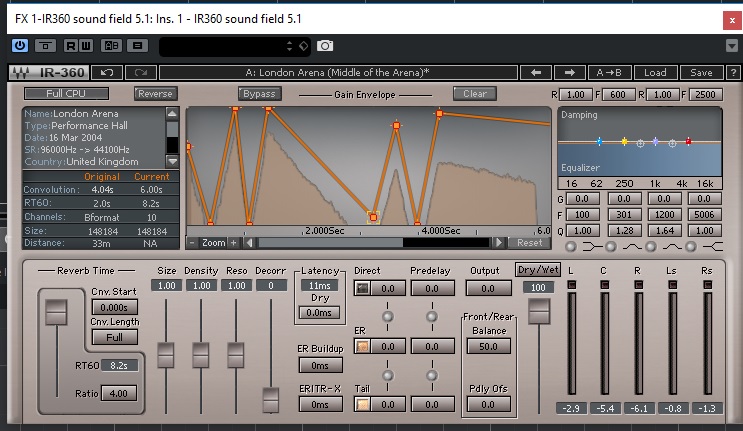Adjust crossfade knob between Direct and ER gain
Viewport: 743px width, 431px height.
(388, 316)
